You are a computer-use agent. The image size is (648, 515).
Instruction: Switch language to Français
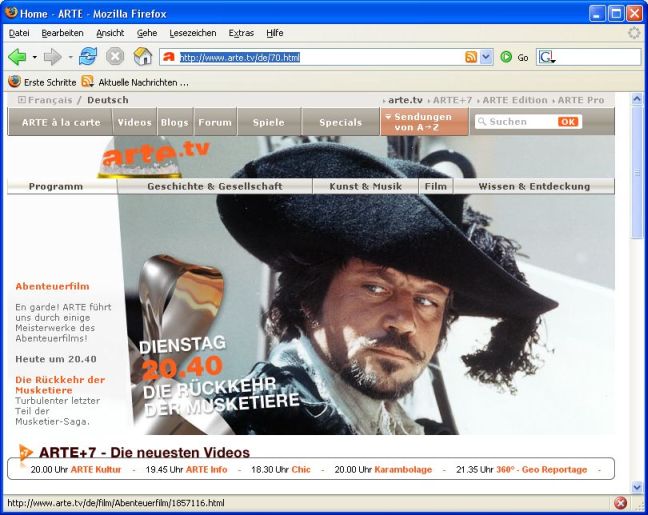(x=50, y=100)
